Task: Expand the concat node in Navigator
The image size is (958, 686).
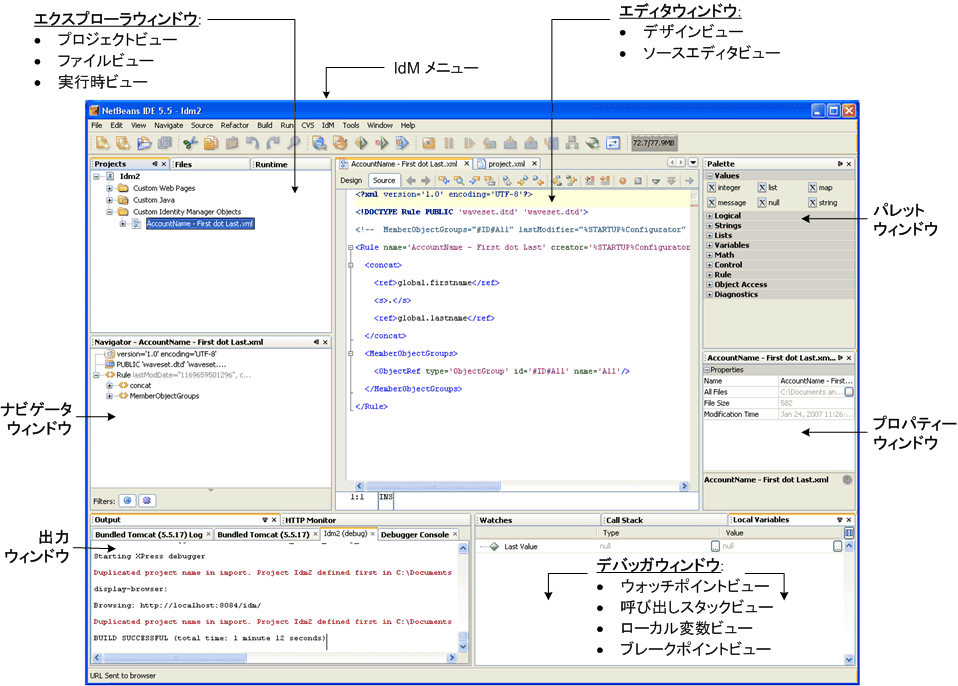Action: click(x=109, y=385)
